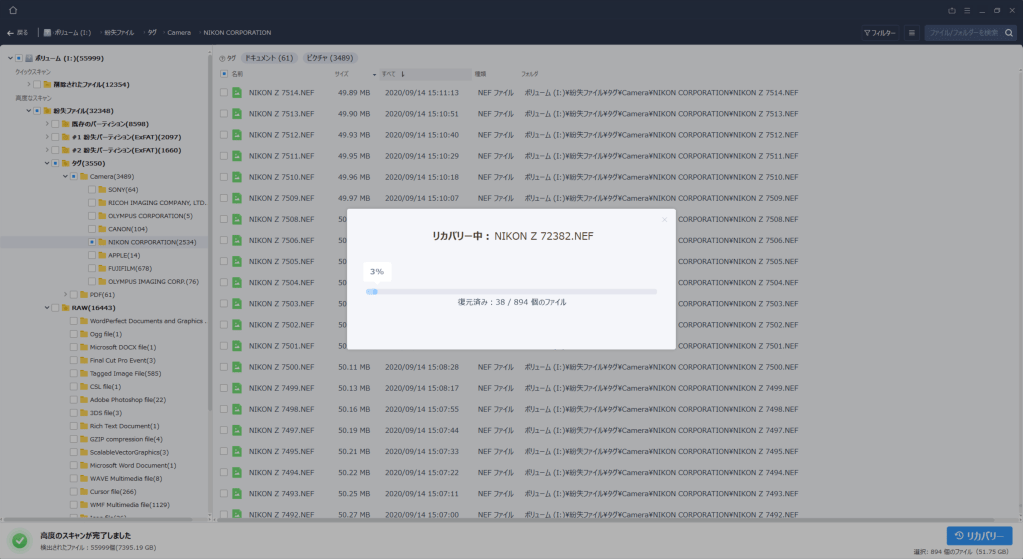Select the ドキュメント (61) tag tab

[x=269, y=58]
